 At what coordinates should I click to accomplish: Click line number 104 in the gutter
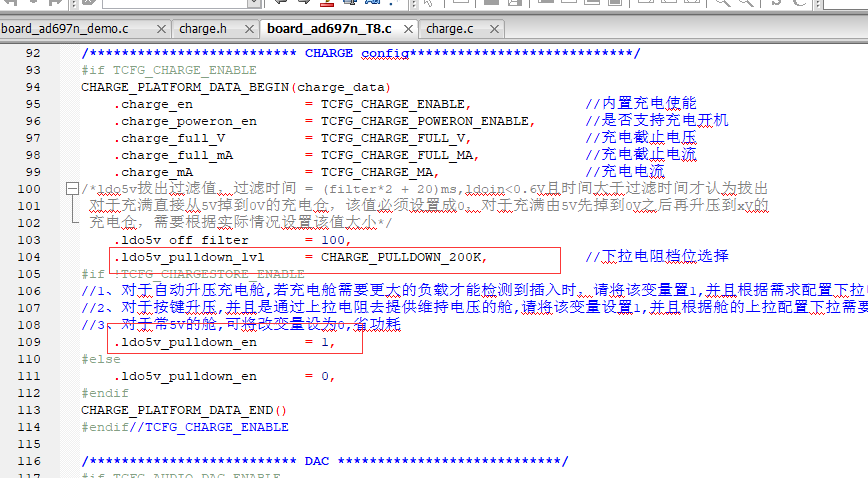(29, 257)
